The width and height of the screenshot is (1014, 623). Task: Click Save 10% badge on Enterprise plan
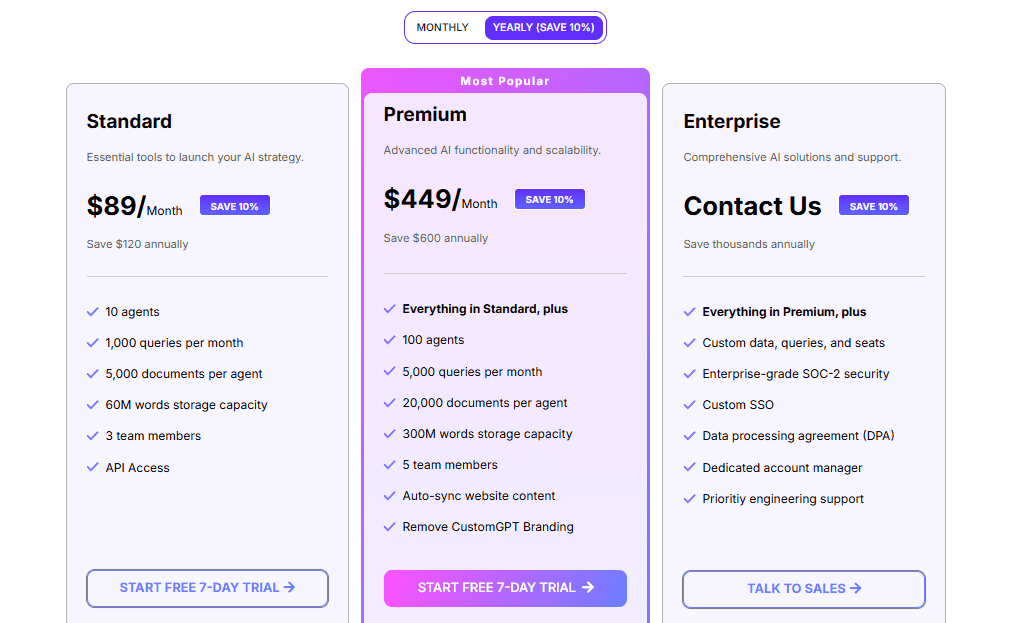tap(873, 206)
